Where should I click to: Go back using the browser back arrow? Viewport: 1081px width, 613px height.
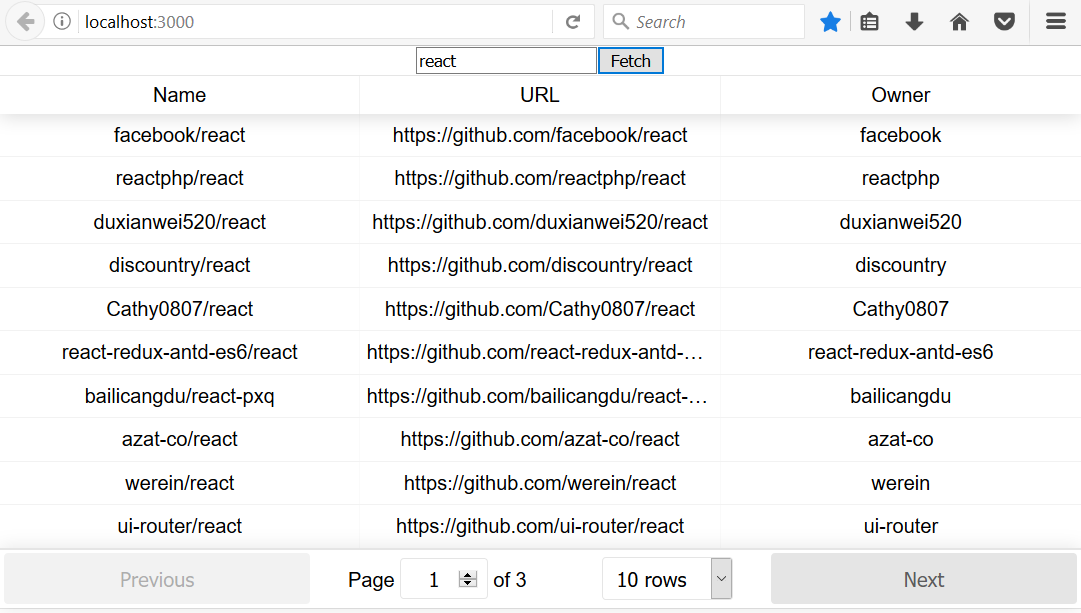click(x=26, y=22)
